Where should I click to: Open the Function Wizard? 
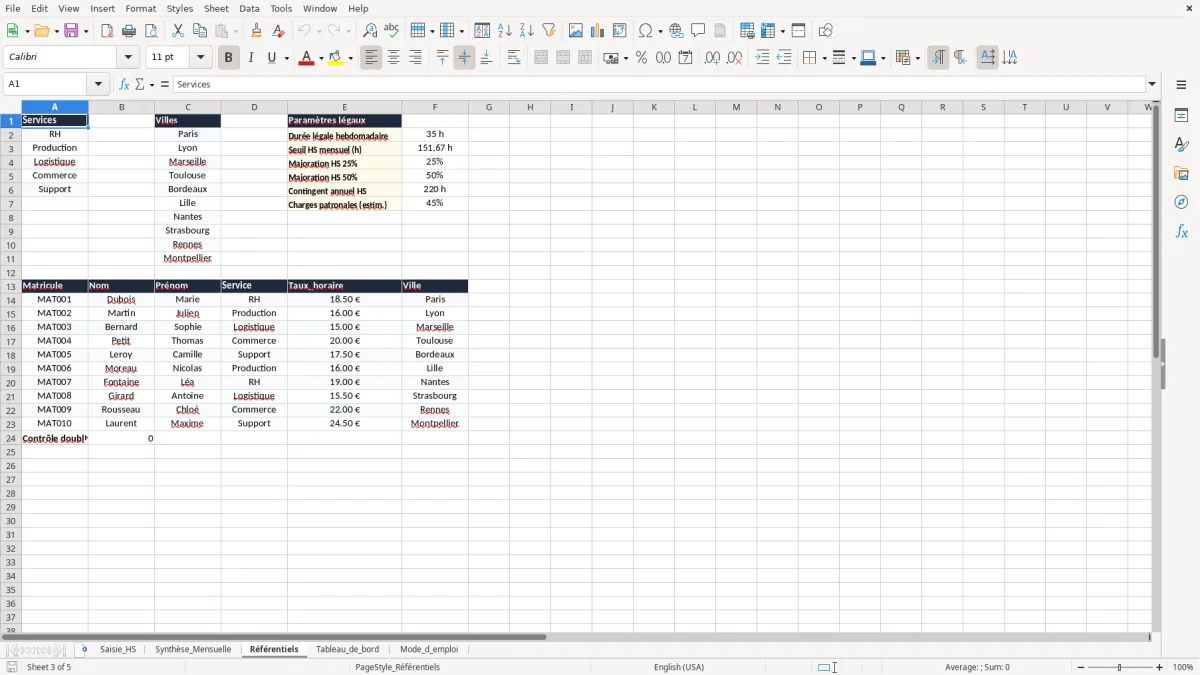(x=124, y=85)
